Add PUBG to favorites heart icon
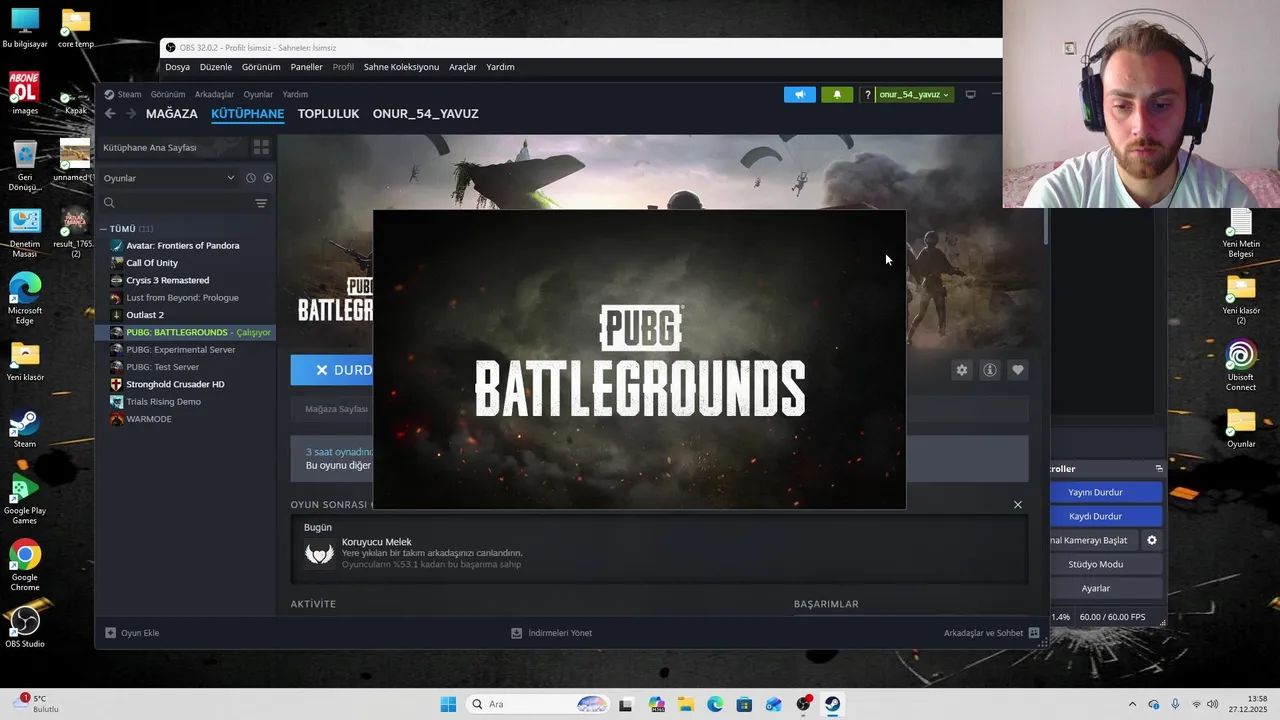The image size is (1280, 720). tap(1018, 370)
